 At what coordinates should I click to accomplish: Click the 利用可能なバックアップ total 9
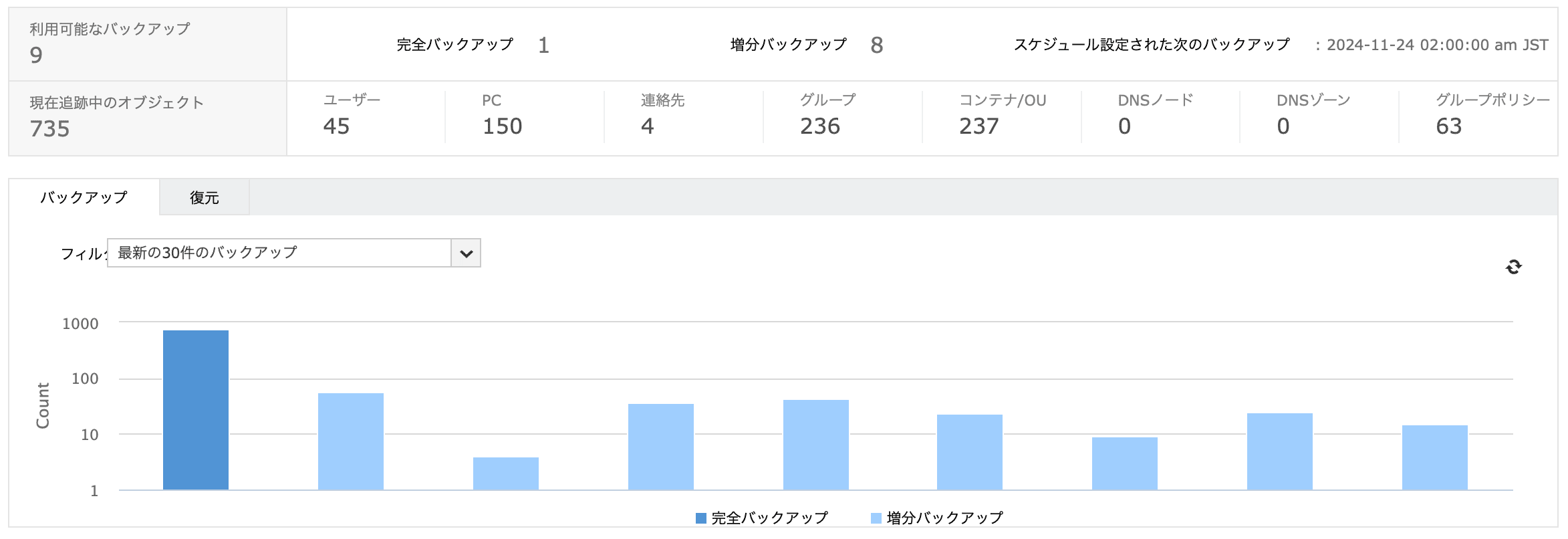pos(36,55)
